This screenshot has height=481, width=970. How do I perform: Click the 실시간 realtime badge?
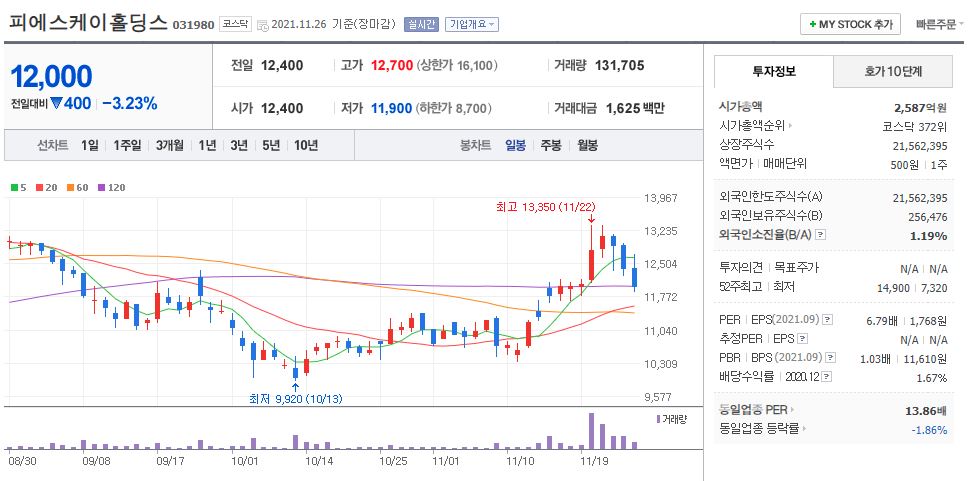[x=421, y=25]
